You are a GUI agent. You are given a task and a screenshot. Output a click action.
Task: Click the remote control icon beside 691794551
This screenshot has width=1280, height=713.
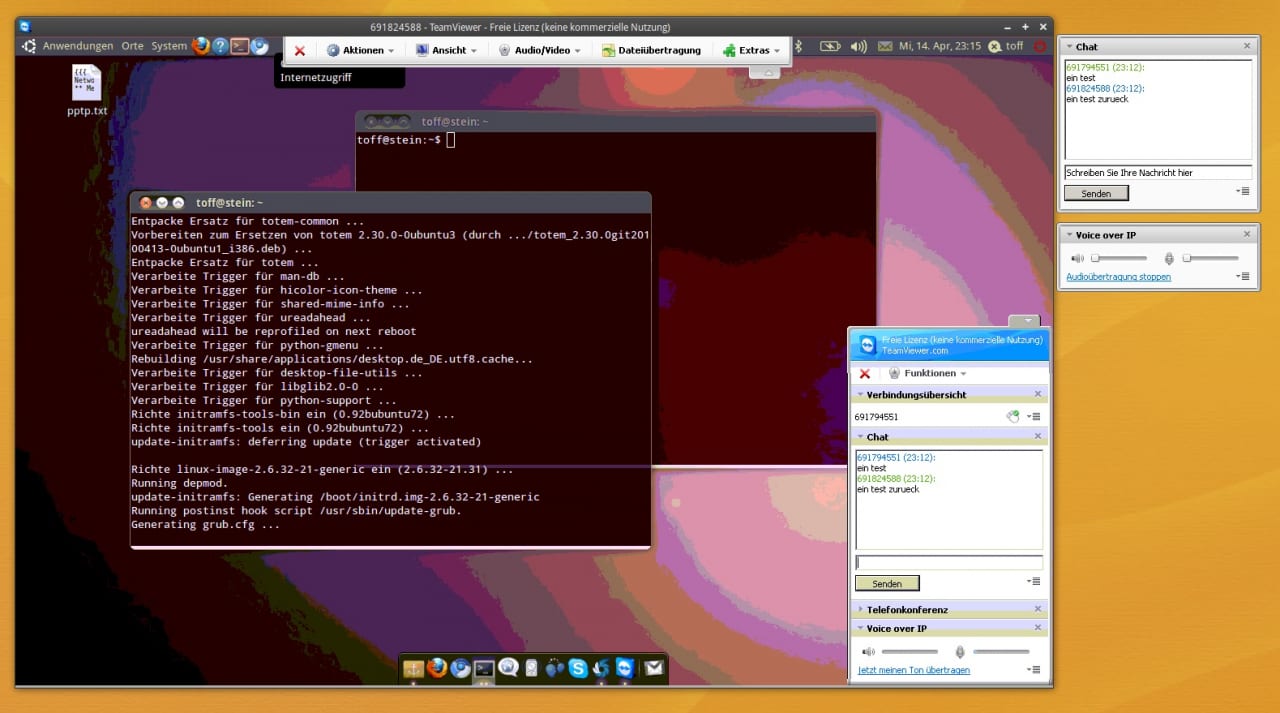coord(1013,417)
